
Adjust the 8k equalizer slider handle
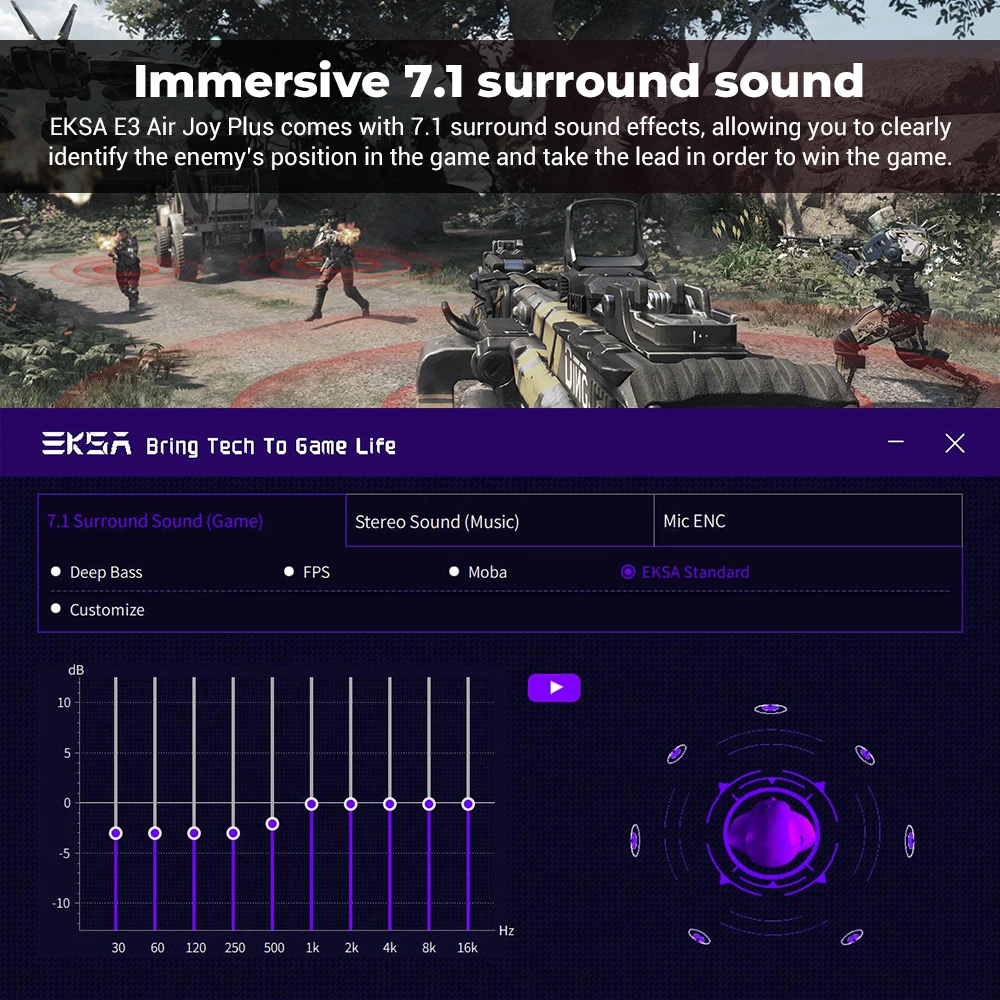tap(429, 804)
